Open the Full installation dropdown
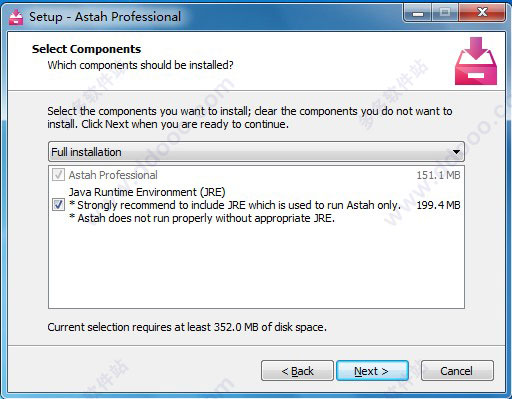512x399 pixels. [x=256, y=152]
